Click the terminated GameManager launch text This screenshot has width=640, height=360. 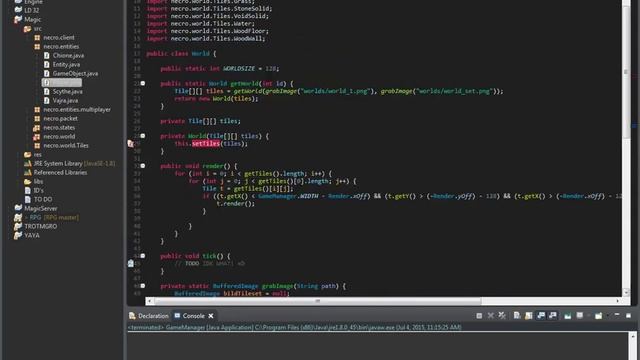pos(294,327)
